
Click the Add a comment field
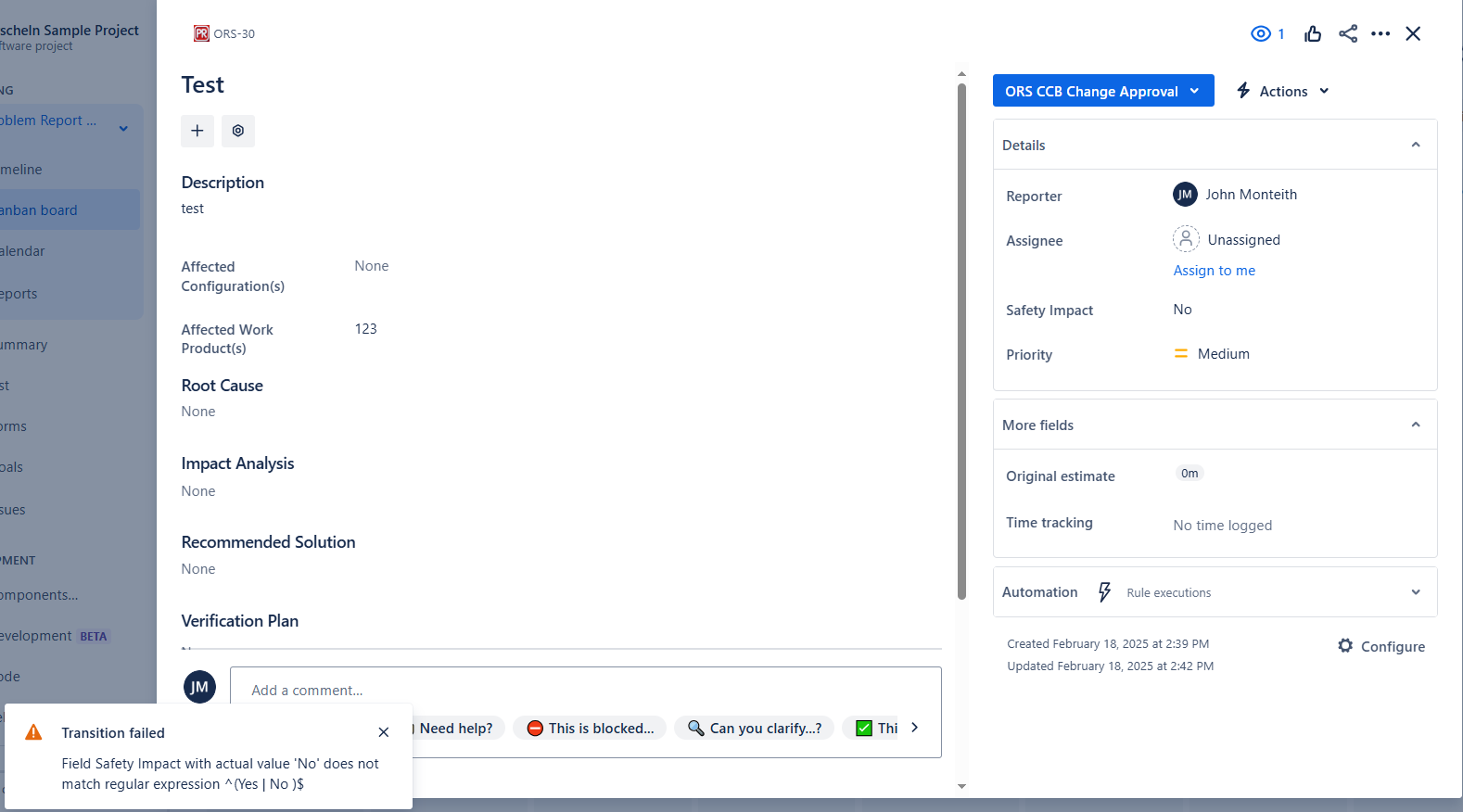[586, 691]
